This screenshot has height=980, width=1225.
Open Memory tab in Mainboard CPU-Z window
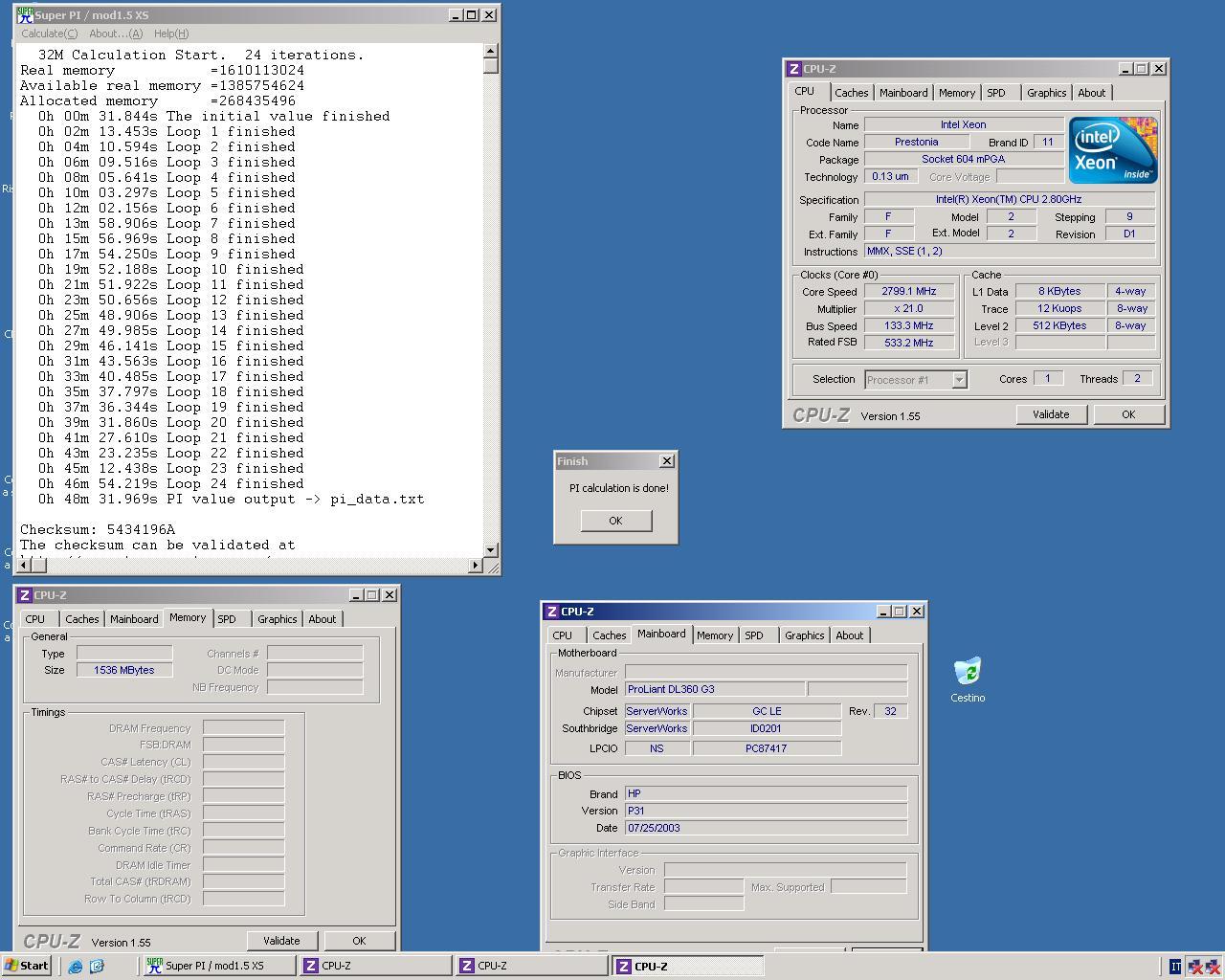(715, 635)
